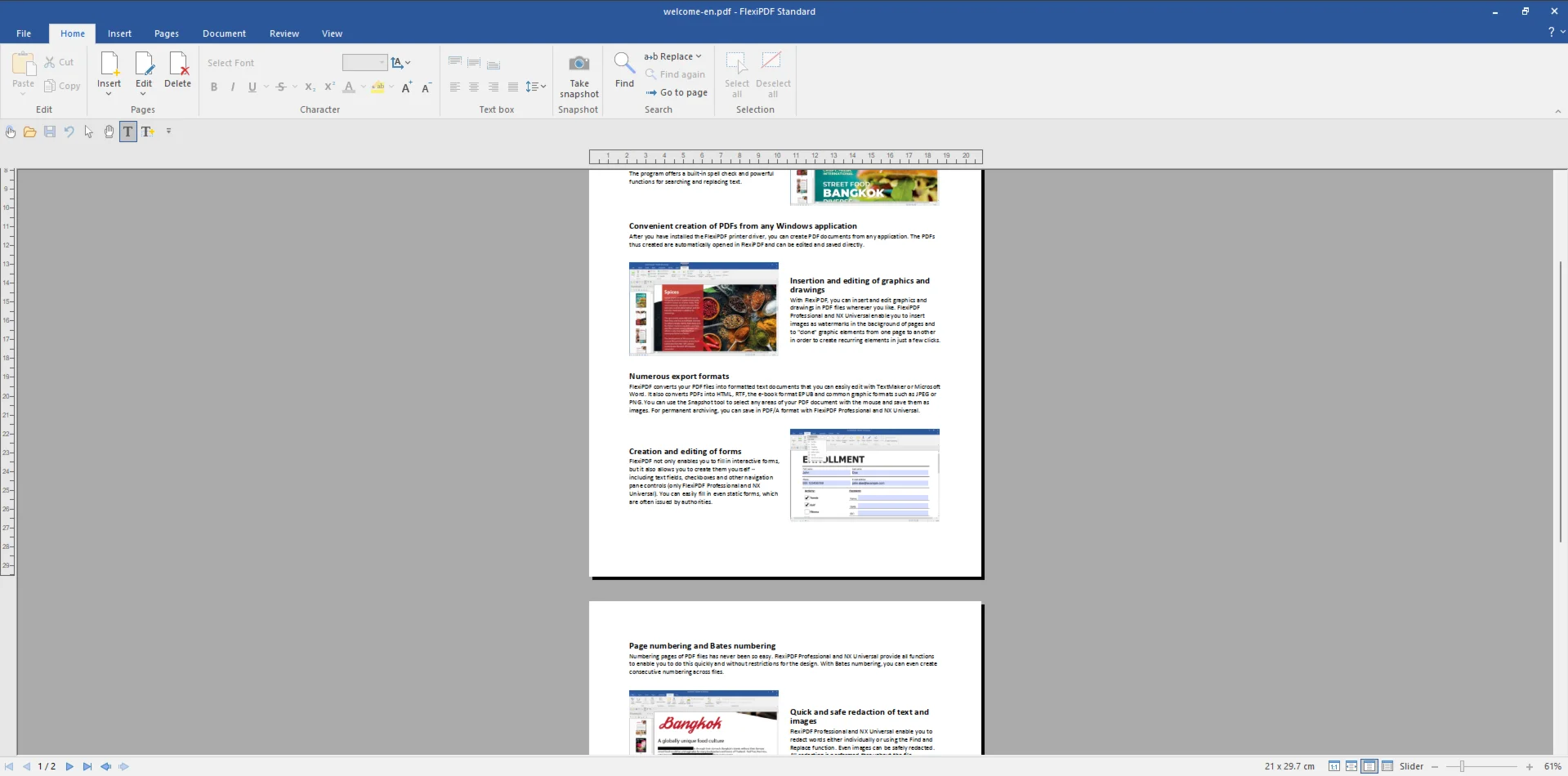1568x776 pixels.
Task: Activate the Text edit T tool
Action: pyautogui.click(x=128, y=132)
